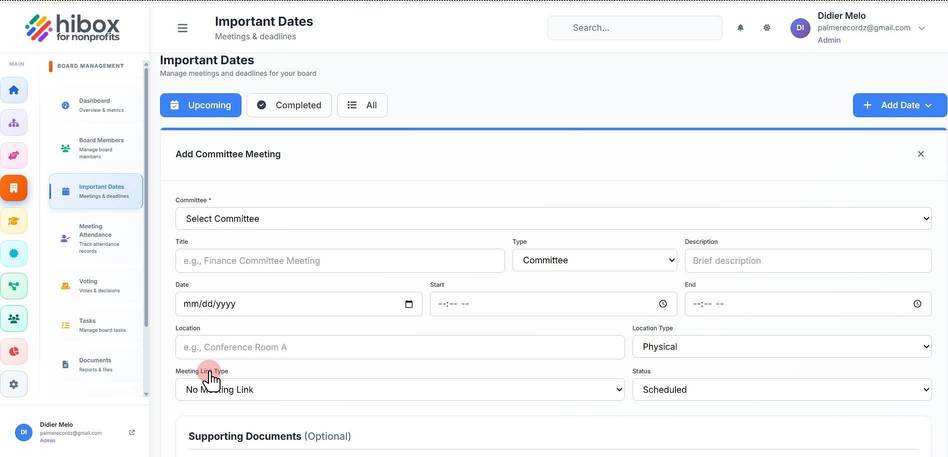Click the Search box in header
This screenshot has width=948, height=457.
click(x=635, y=28)
